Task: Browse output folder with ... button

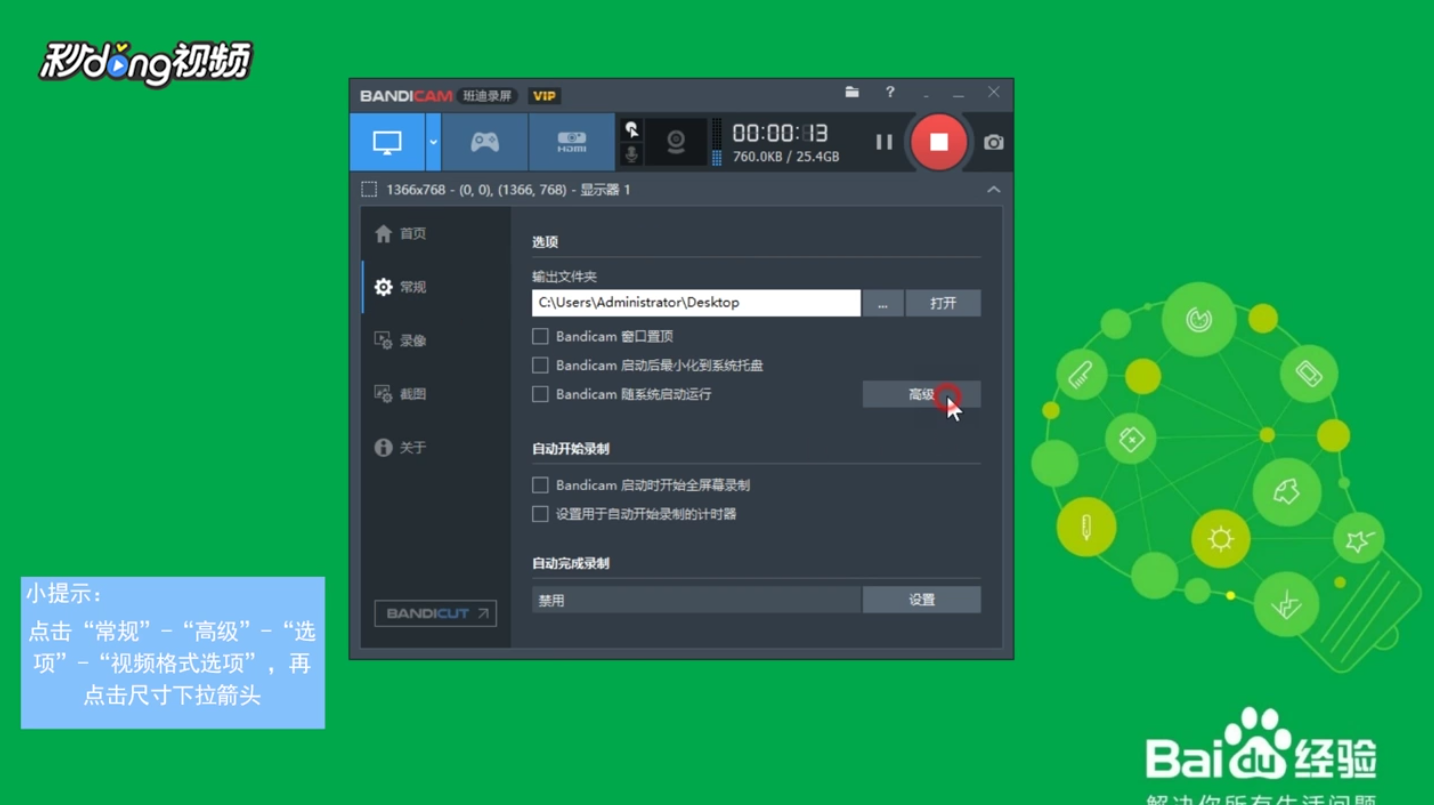Action: 883,303
